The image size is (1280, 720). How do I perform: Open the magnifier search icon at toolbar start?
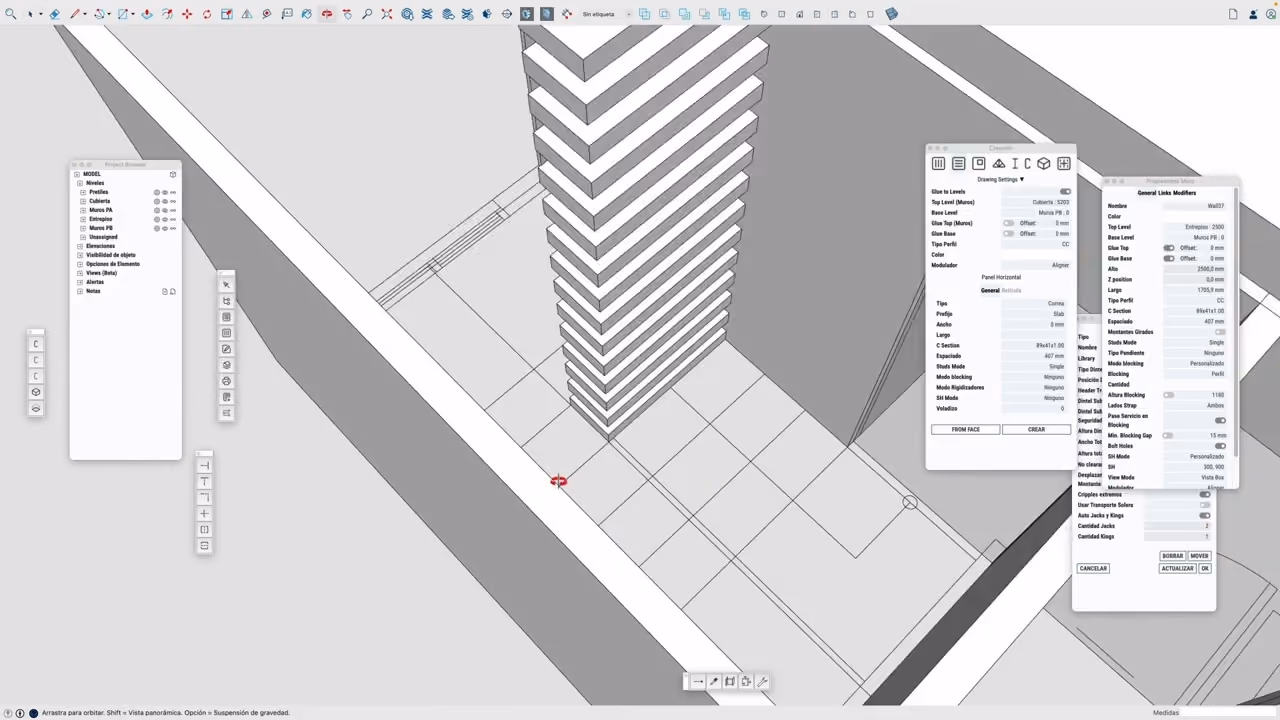11,14
